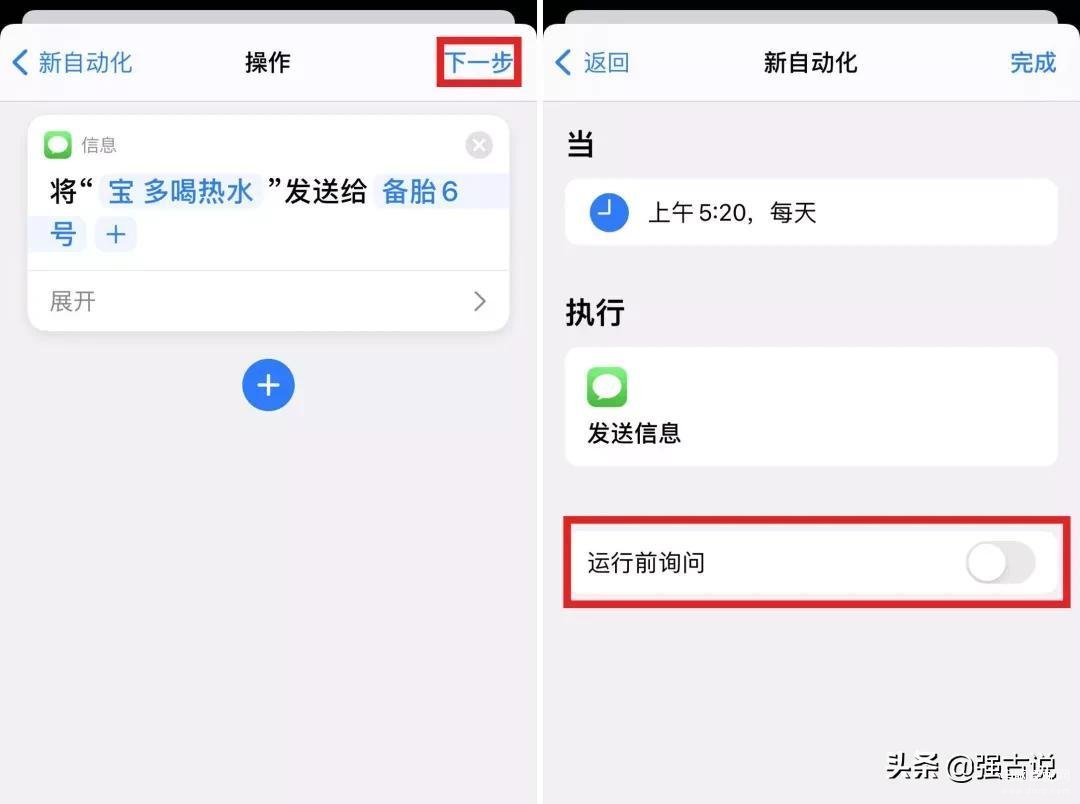Tap the back chevron beside 新自动化
Screen dimensions: 1080x804
20,62
